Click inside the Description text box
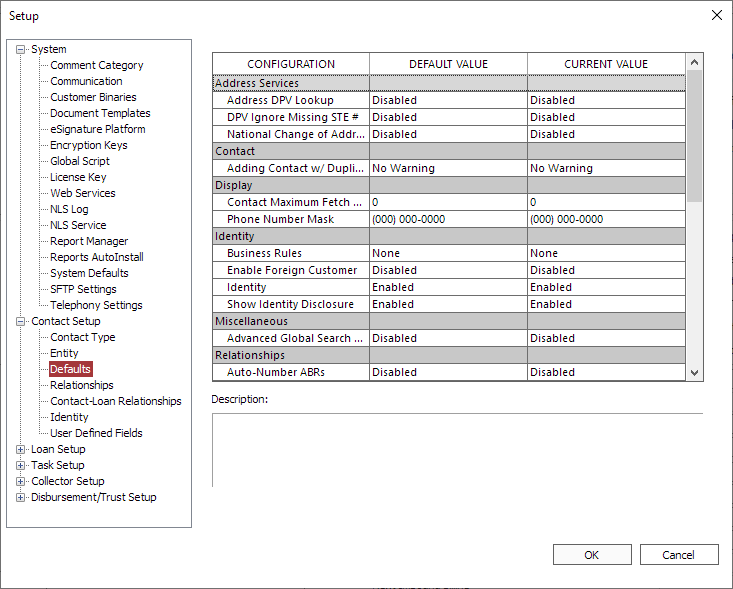This screenshot has width=733, height=589. point(458,450)
